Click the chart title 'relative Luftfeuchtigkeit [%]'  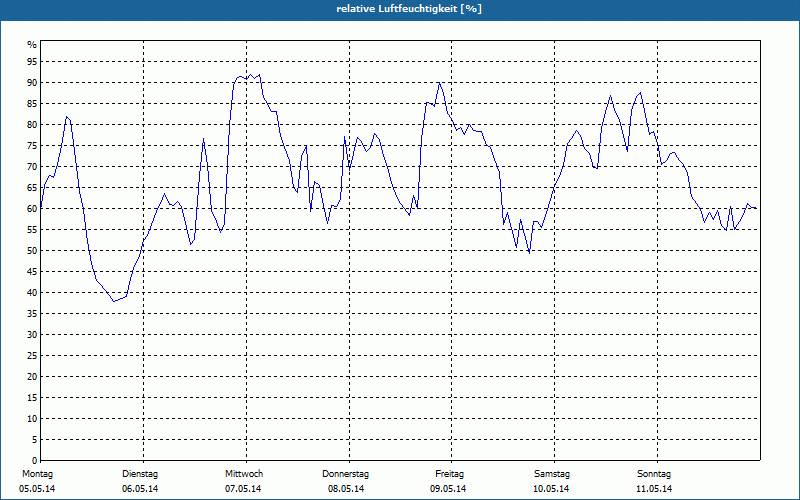click(x=409, y=9)
